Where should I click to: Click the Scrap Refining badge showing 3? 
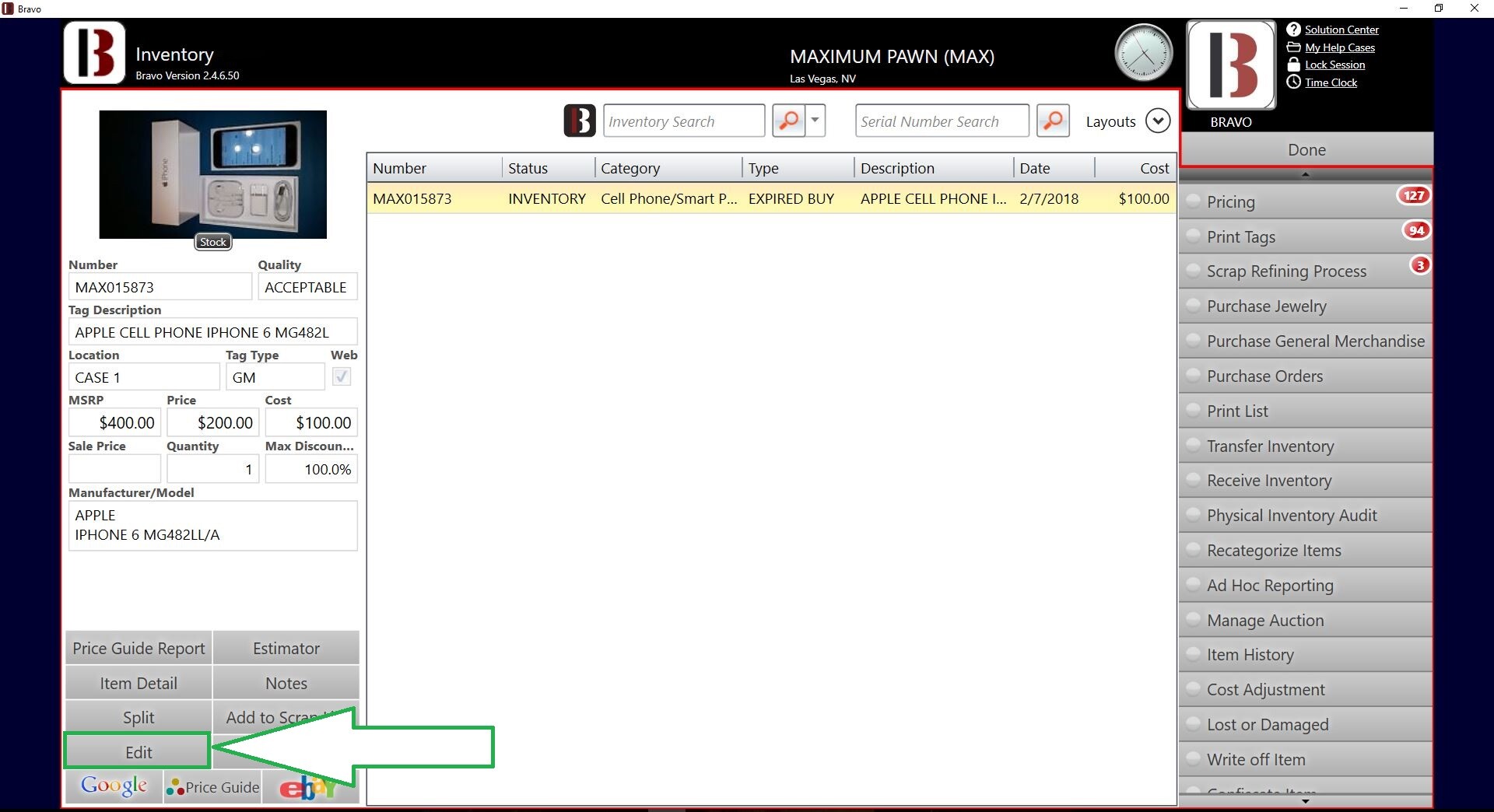[x=1420, y=265]
